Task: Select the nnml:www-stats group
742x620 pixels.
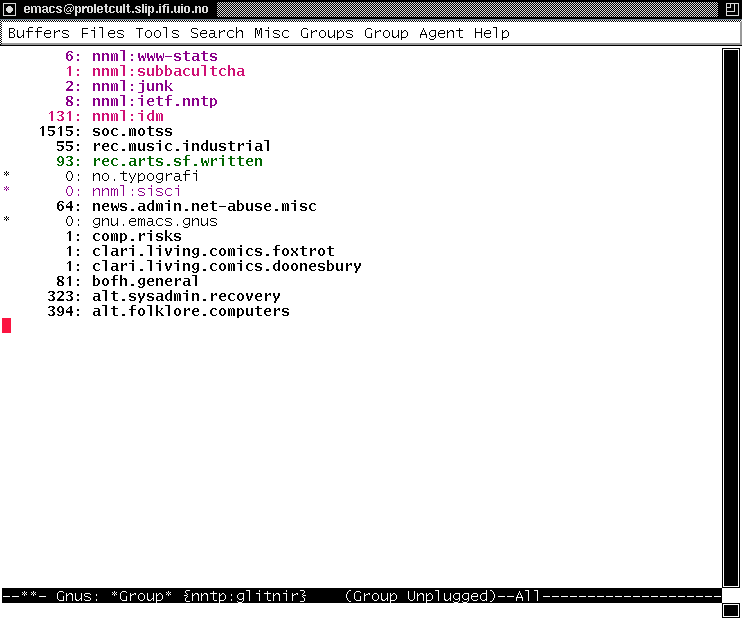Action: pos(155,56)
